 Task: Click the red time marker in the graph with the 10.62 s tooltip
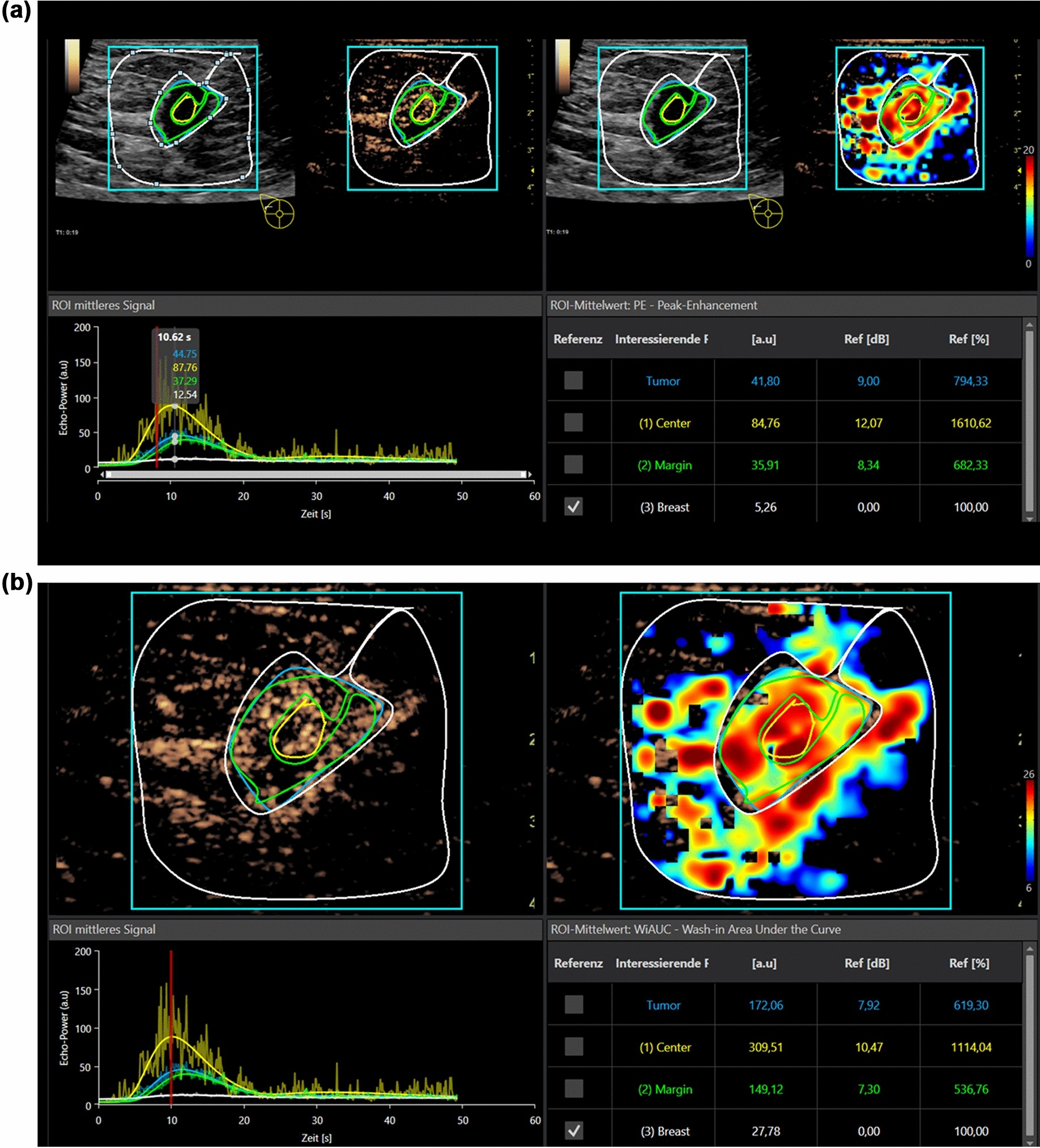(x=156, y=398)
